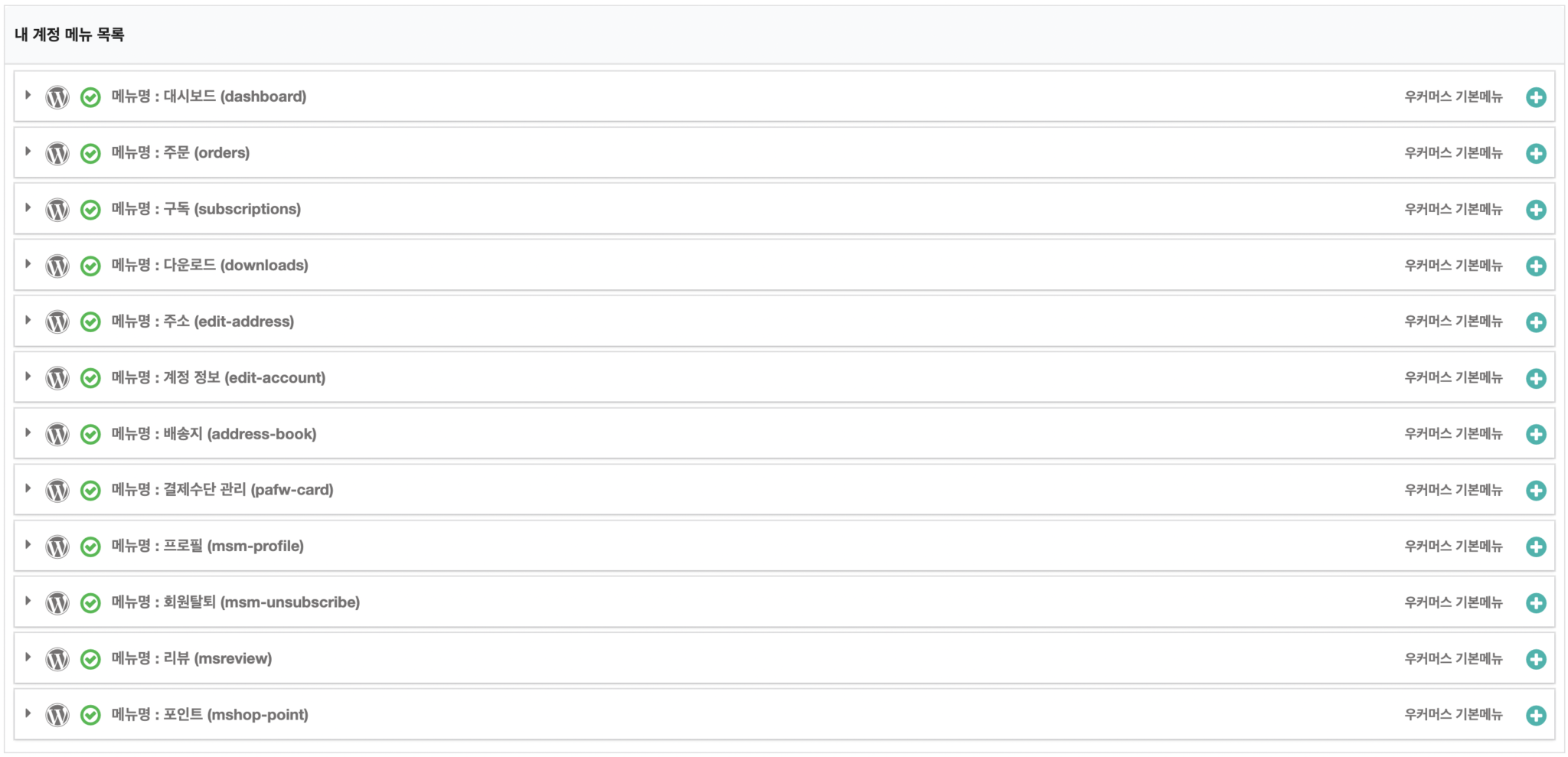Click the 내 계정 메뉴 목록 panel header
This screenshot has height=757, width=1568.
pyautogui.click(x=70, y=34)
